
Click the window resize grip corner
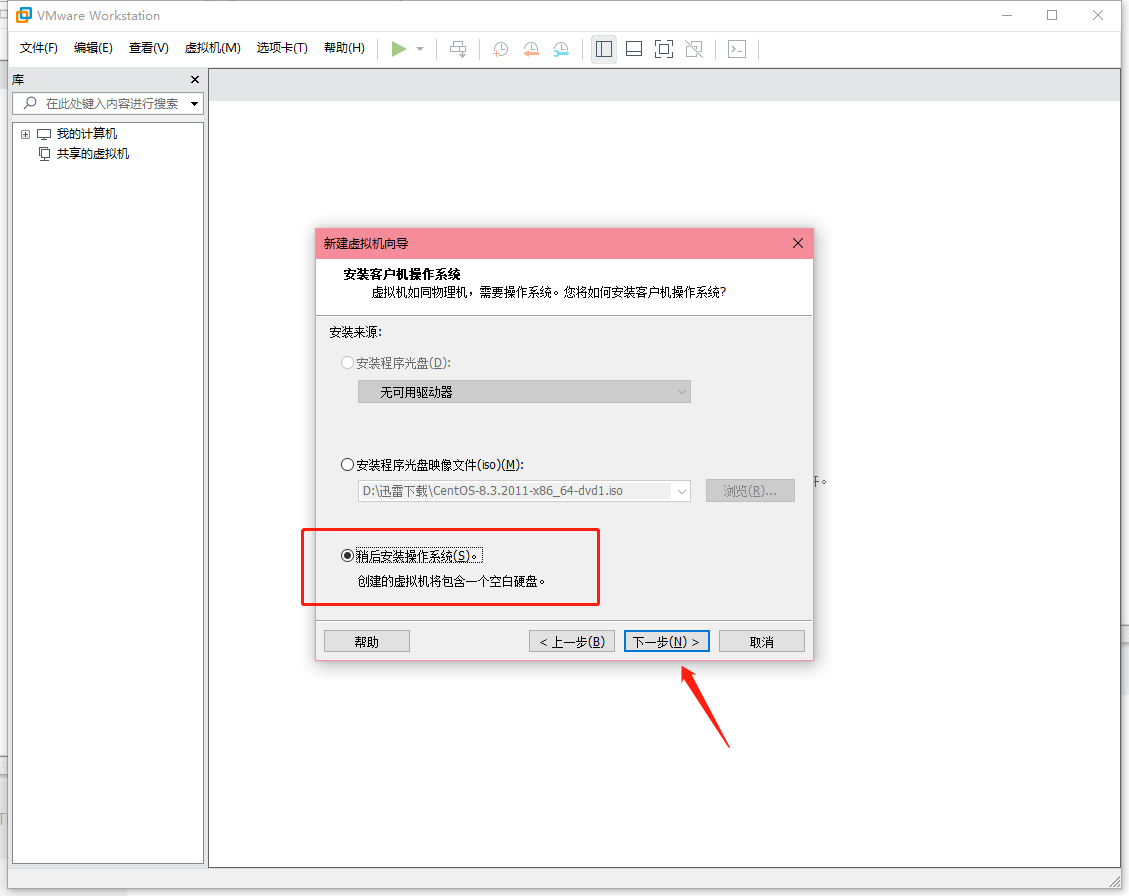[x=1115, y=882]
